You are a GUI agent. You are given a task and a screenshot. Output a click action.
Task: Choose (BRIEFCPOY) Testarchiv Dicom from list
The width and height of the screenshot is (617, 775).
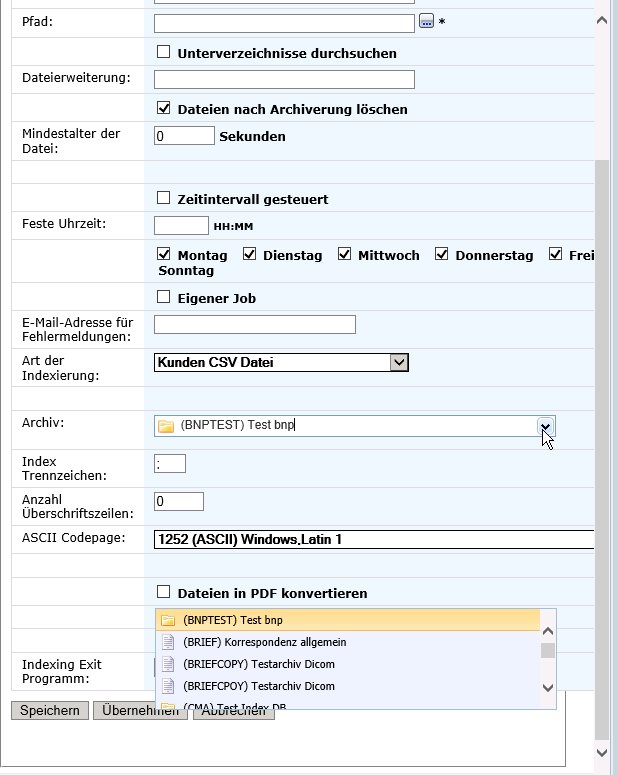[348, 686]
